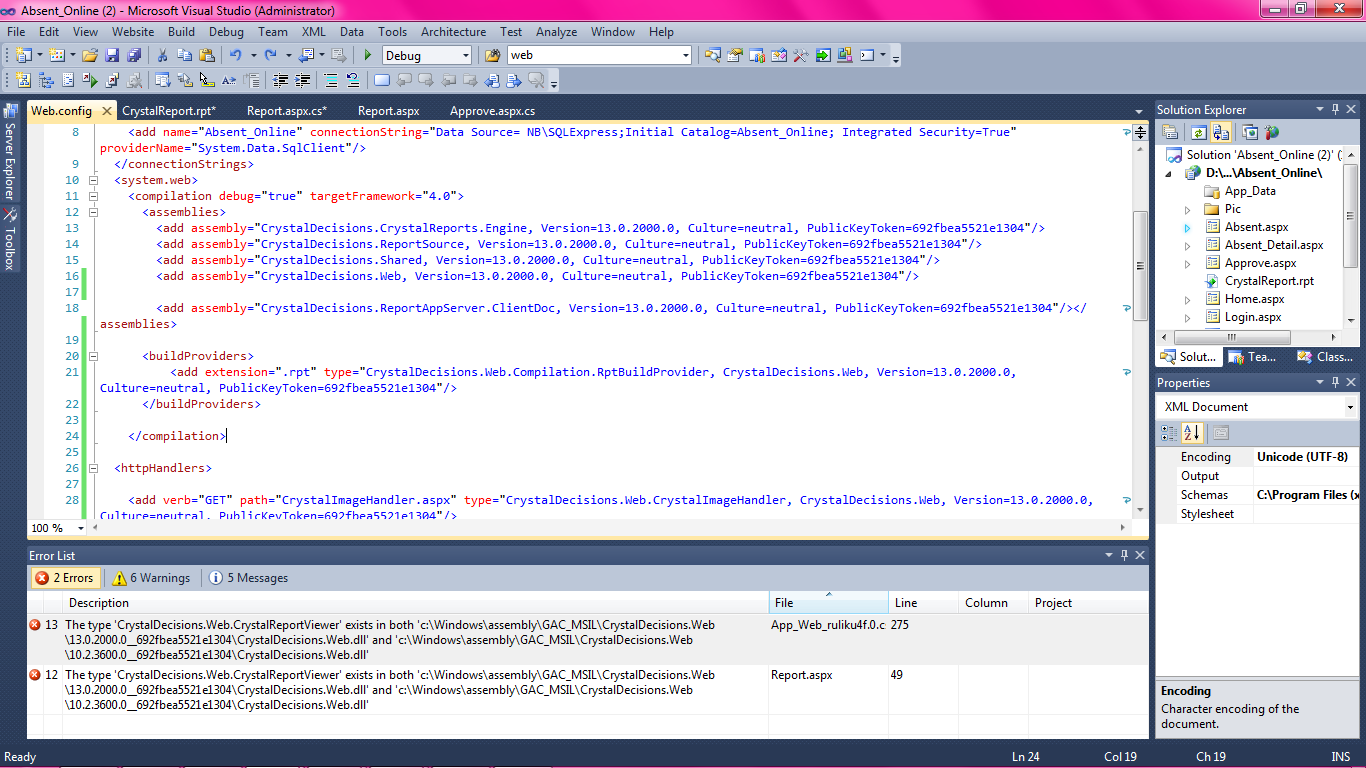Toggle the 2 Errors filter button
Screen dimensions: 1366x768
point(64,578)
